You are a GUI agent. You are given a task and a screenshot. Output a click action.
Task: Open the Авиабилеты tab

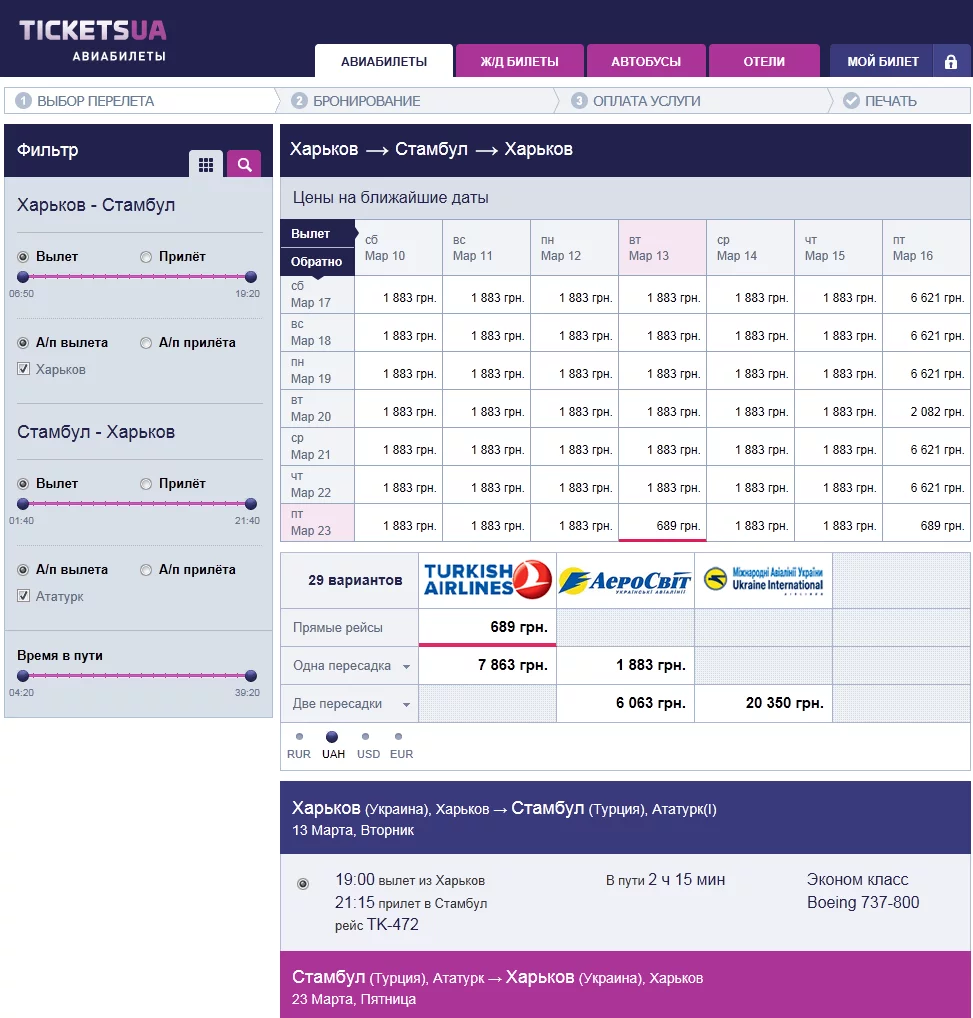pos(384,61)
